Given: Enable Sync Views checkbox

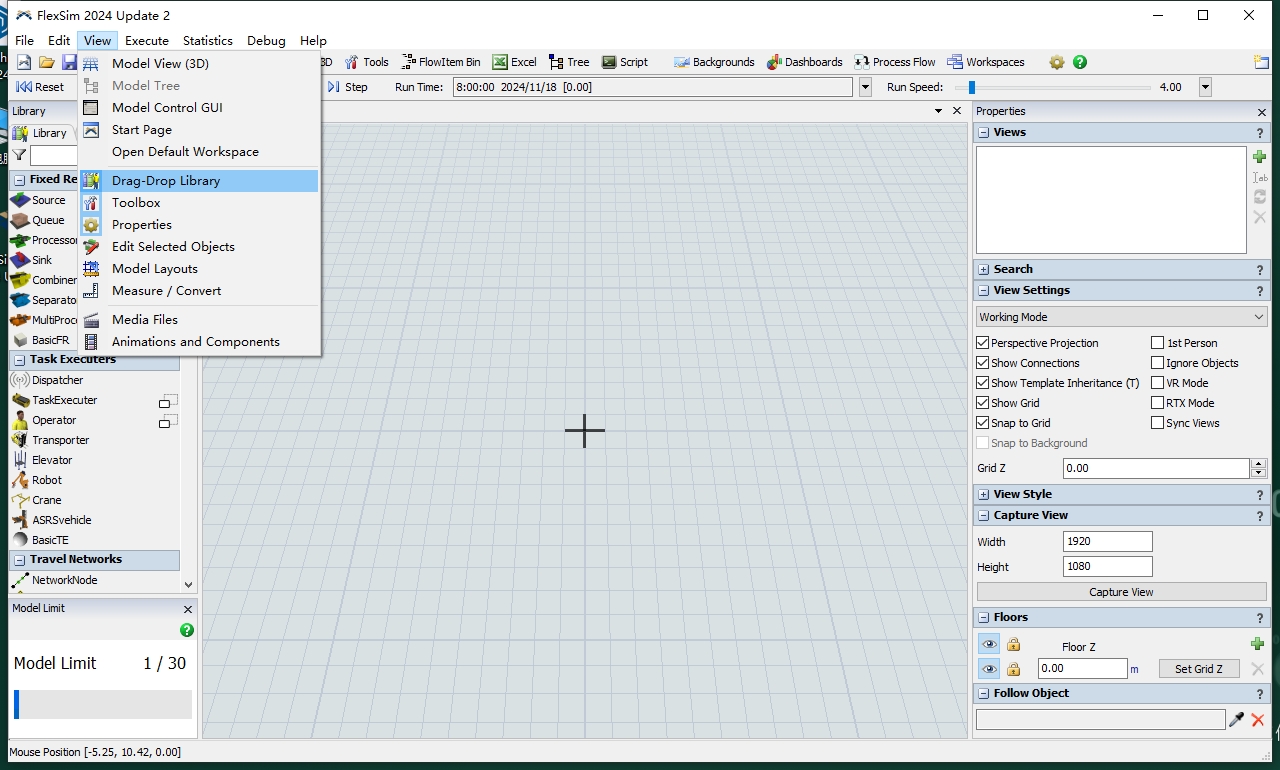Looking at the screenshot, I should pos(1158,423).
